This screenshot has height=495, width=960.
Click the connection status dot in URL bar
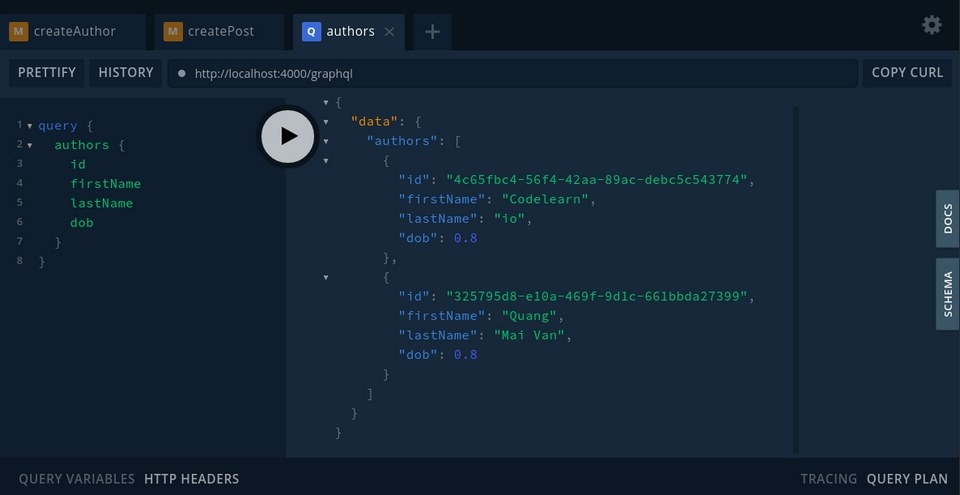coord(181,74)
